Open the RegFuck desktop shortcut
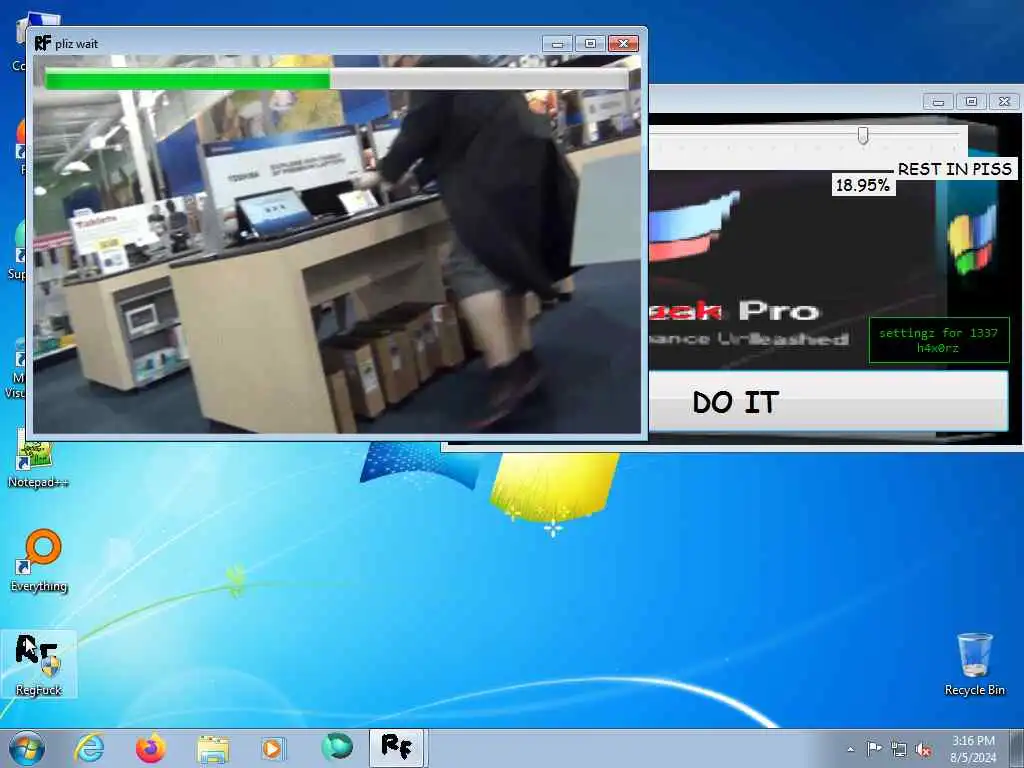Image resolution: width=1024 pixels, height=768 pixels. (38, 664)
